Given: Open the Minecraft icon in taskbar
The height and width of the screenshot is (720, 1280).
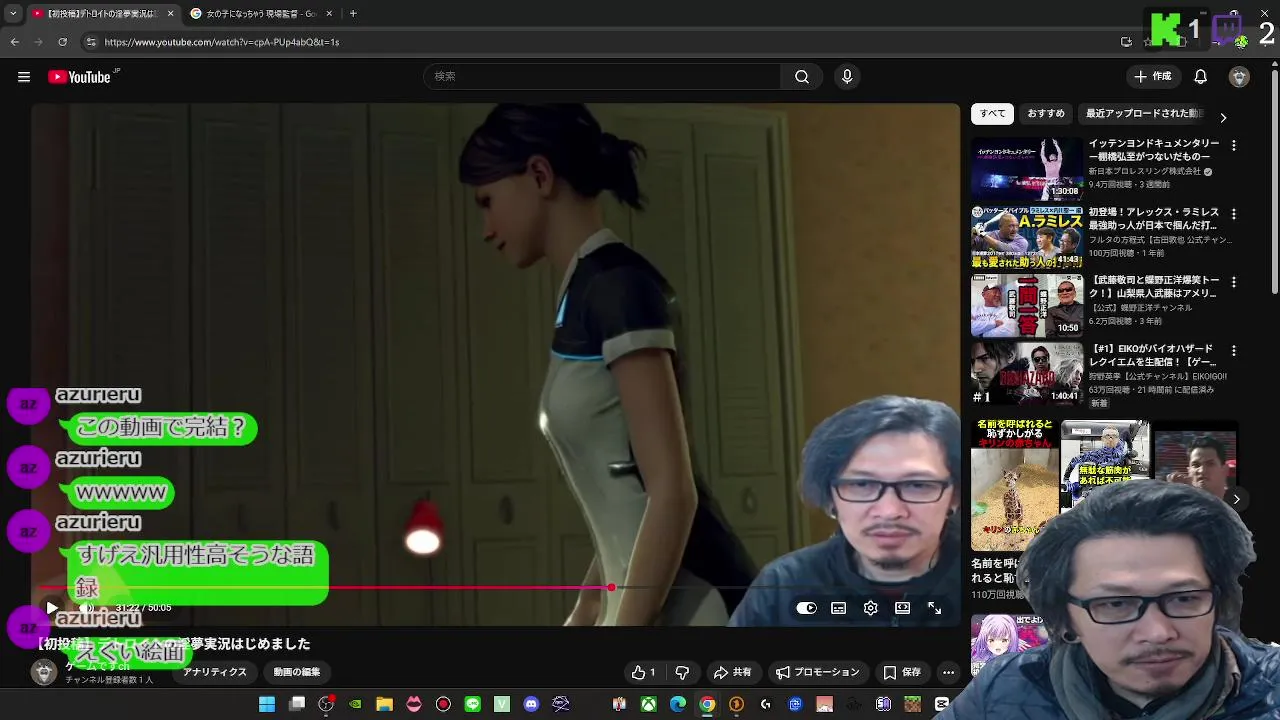Looking at the screenshot, I should click(x=912, y=705).
